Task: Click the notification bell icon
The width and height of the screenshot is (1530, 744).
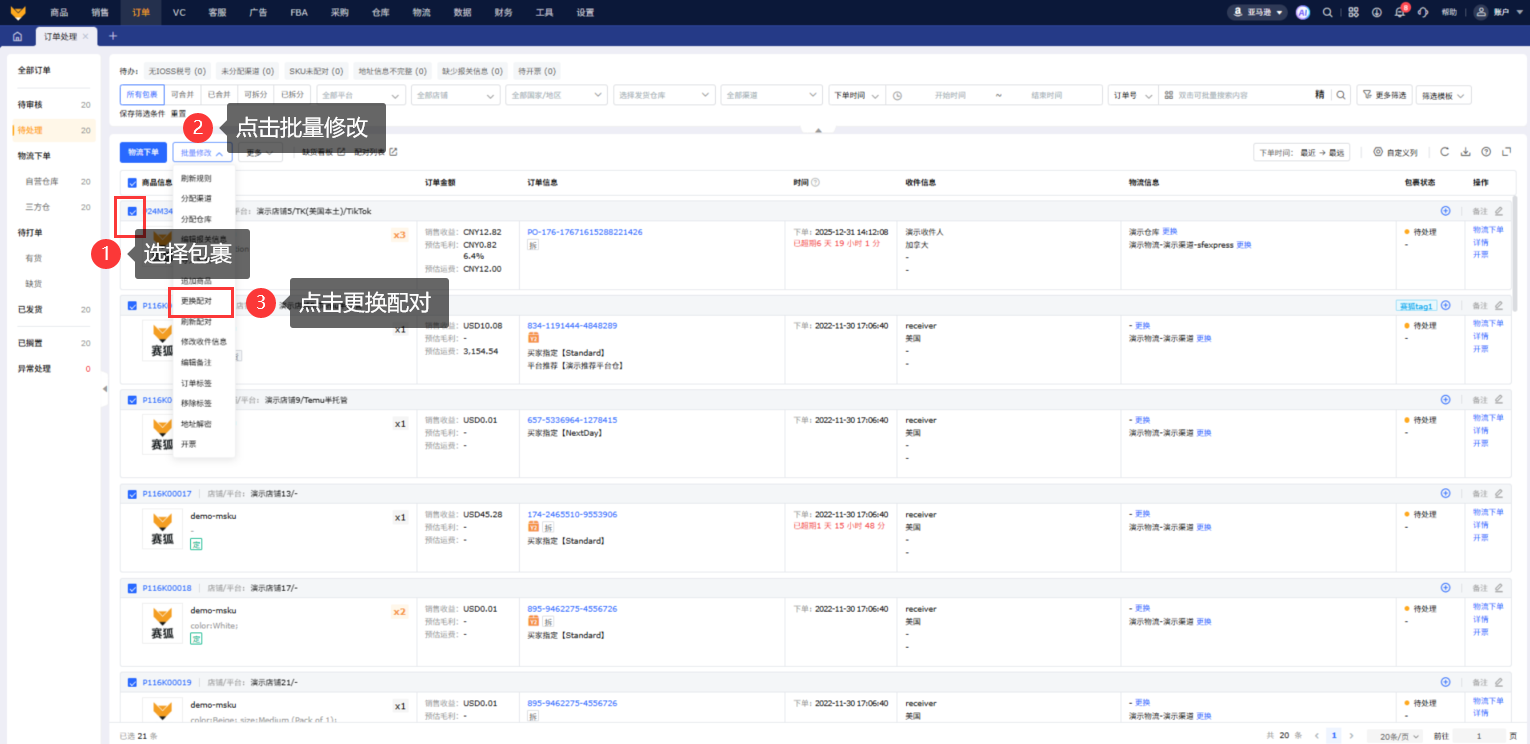Action: click(1400, 13)
